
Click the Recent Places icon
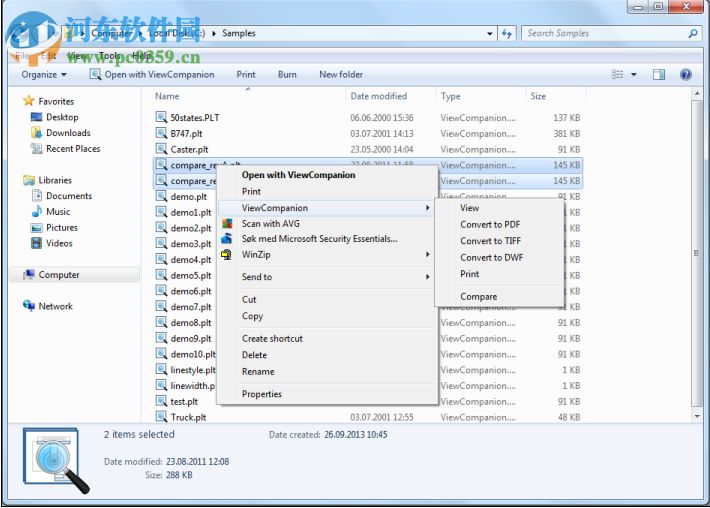pos(36,148)
